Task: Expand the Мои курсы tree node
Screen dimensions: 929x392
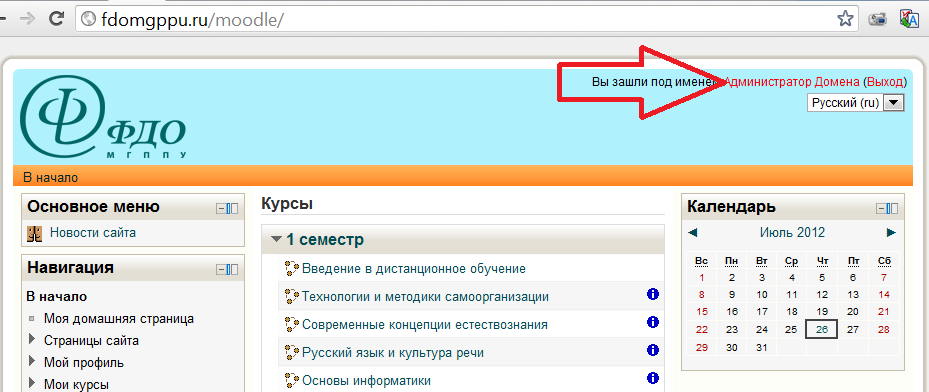Action: (x=32, y=384)
